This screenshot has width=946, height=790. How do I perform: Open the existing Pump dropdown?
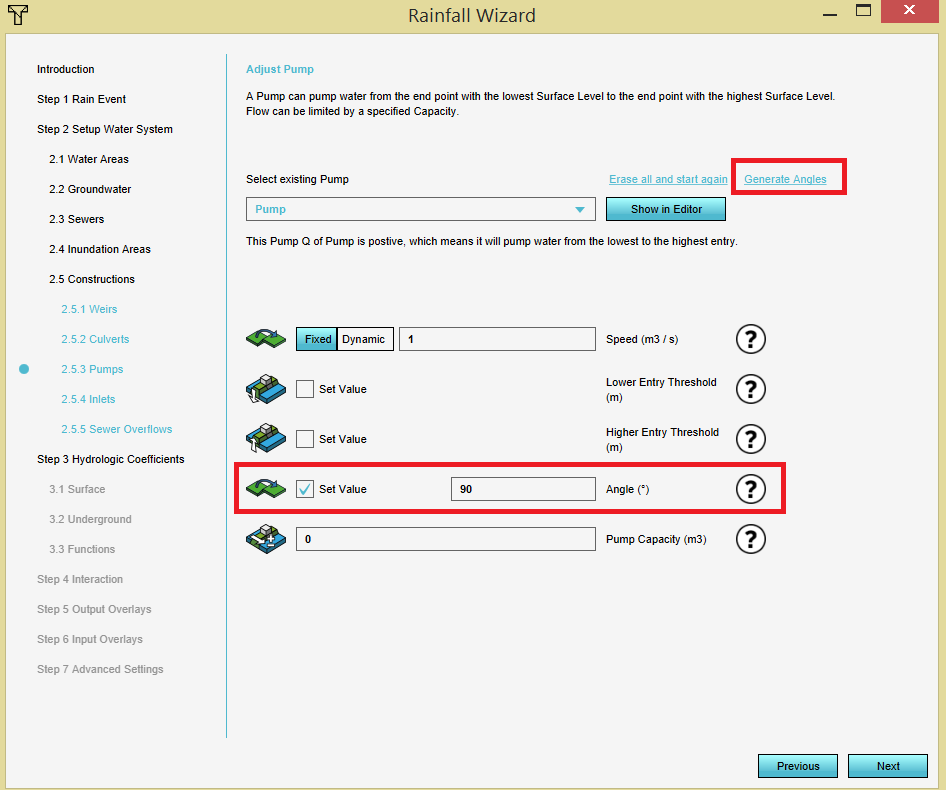coord(420,209)
